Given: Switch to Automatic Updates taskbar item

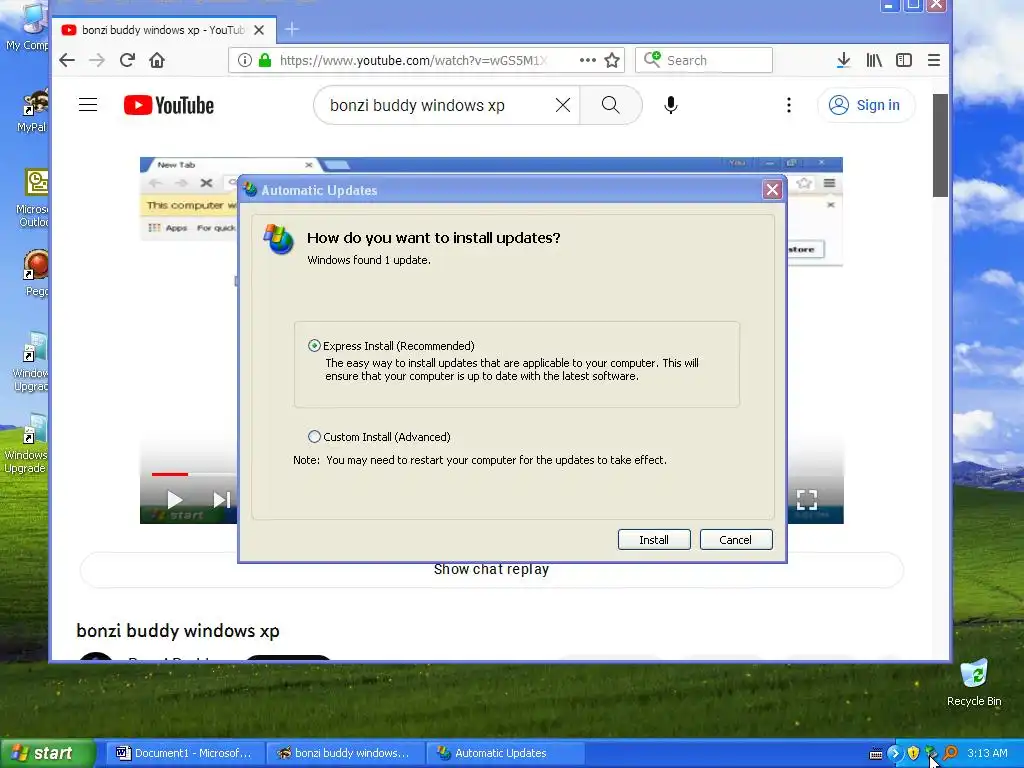Looking at the screenshot, I should tap(505, 753).
